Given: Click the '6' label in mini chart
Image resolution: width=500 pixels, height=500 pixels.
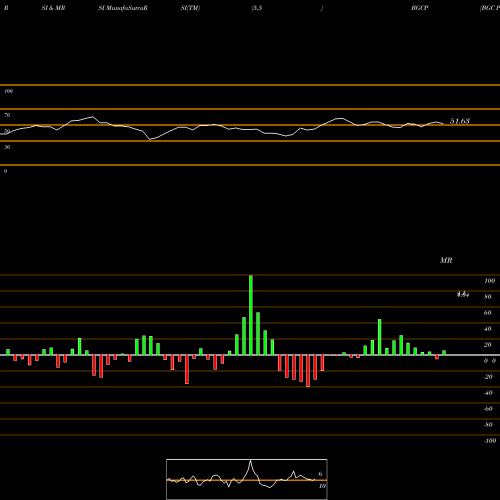Looking at the screenshot, I should click(320, 474).
